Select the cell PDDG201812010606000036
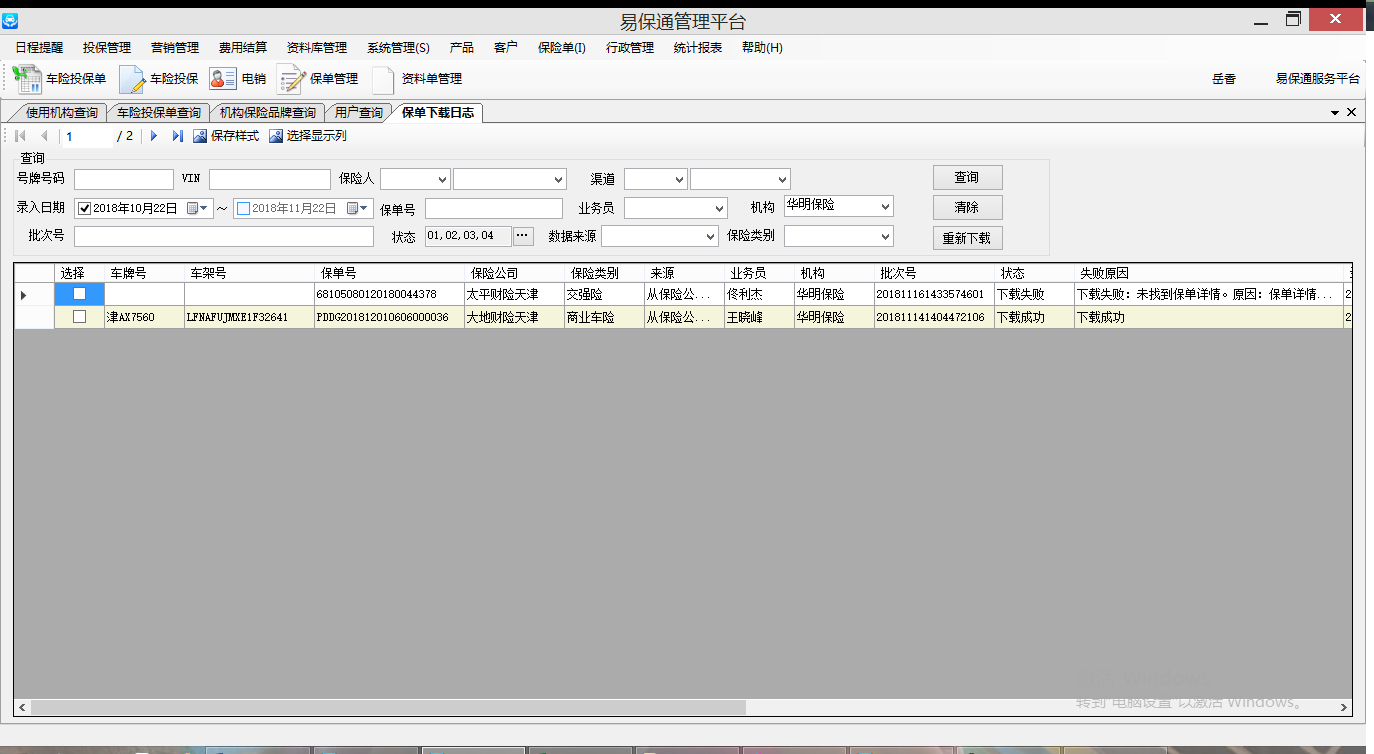1374x754 pixels. 389,317
